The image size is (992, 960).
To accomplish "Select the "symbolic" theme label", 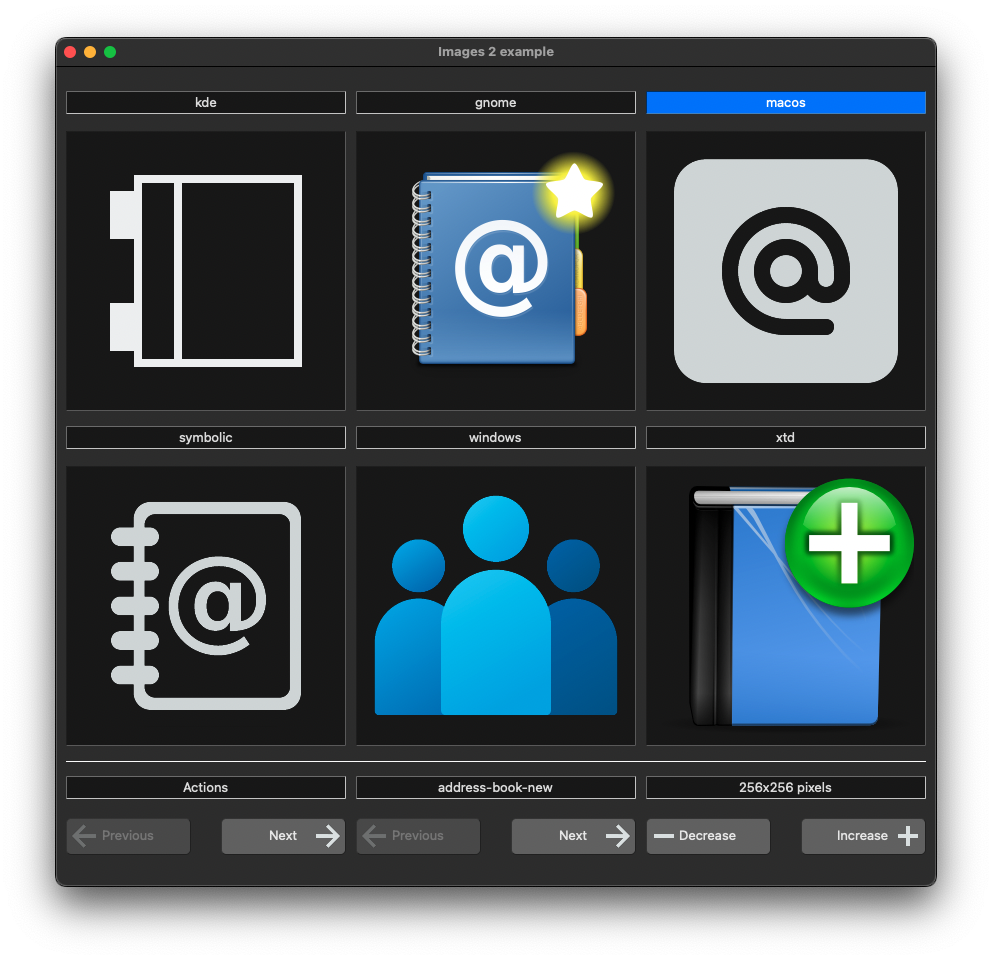I will point(206,438).
